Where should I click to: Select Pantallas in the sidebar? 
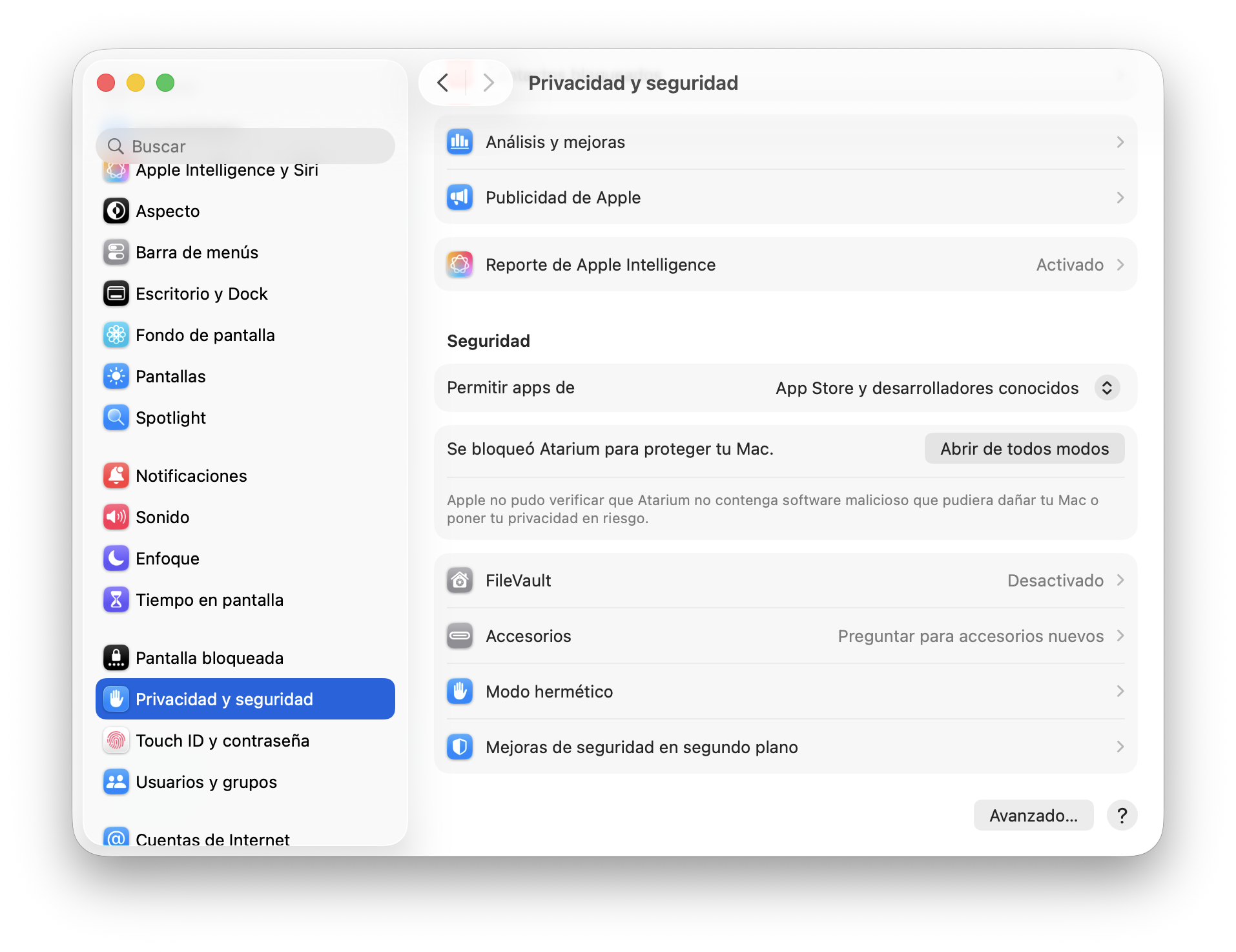click(245, 377)
